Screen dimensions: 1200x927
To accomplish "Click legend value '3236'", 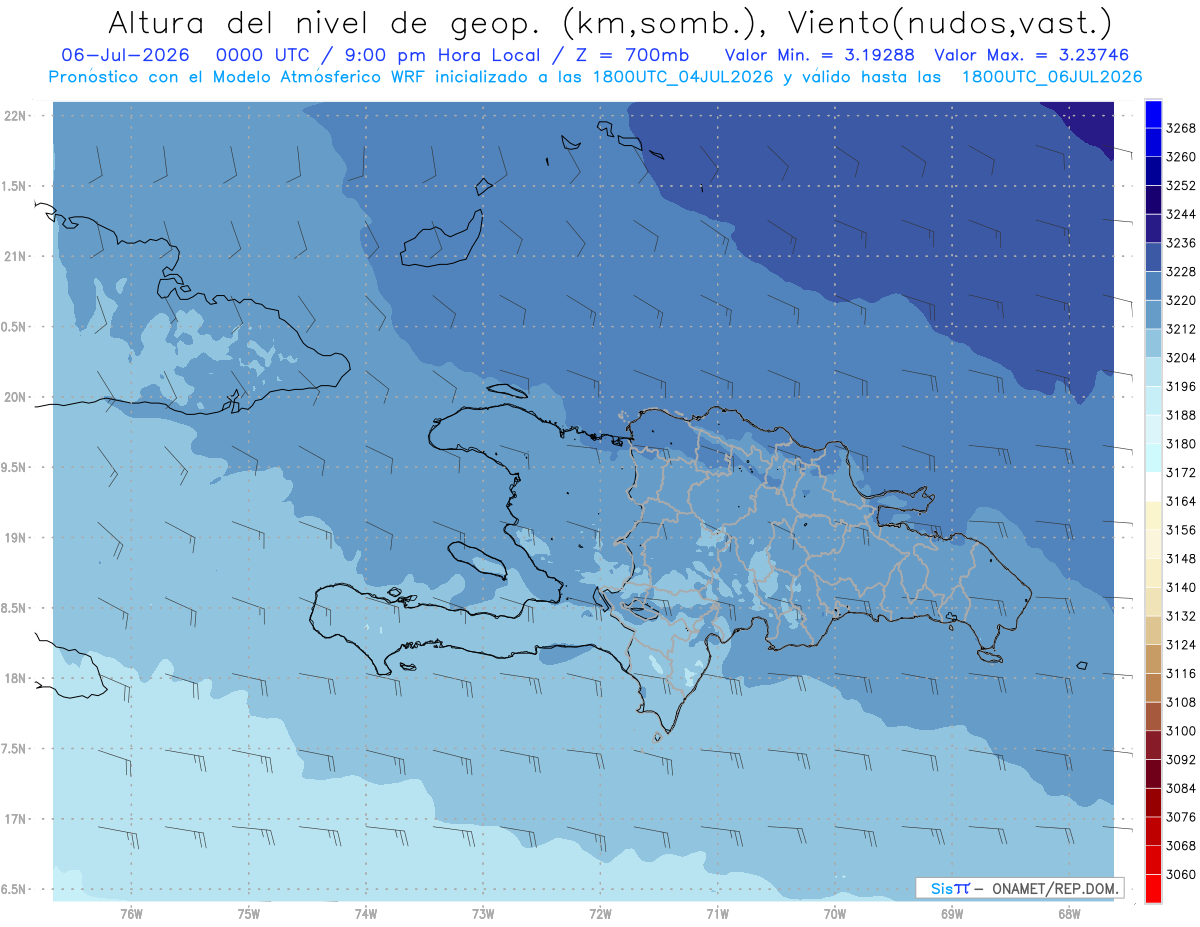I will coord(1181,243).
